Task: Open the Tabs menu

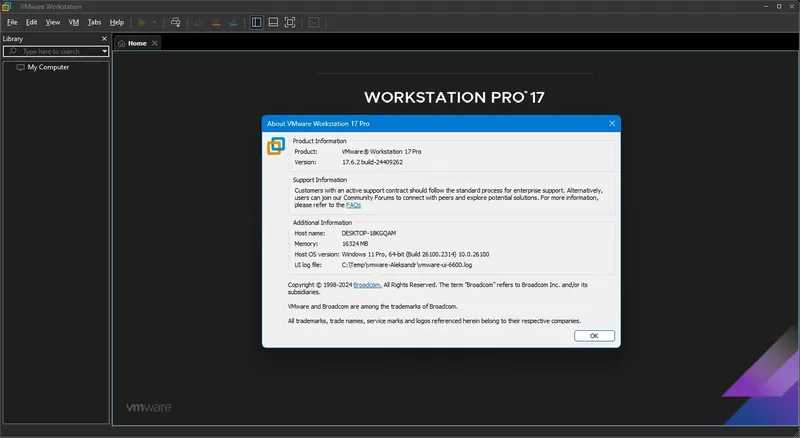Action: tap(94, 22)
